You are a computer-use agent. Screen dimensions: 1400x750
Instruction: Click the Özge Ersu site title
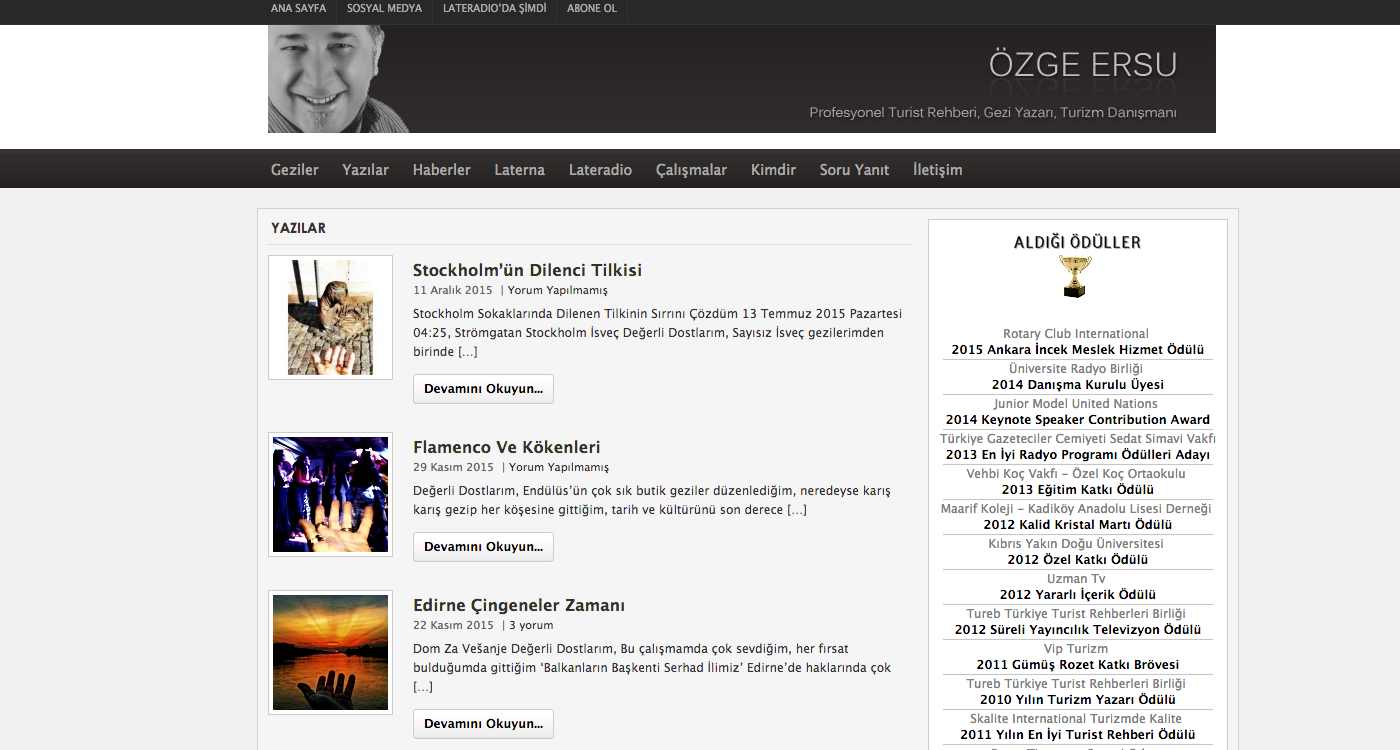point(1083,65)
